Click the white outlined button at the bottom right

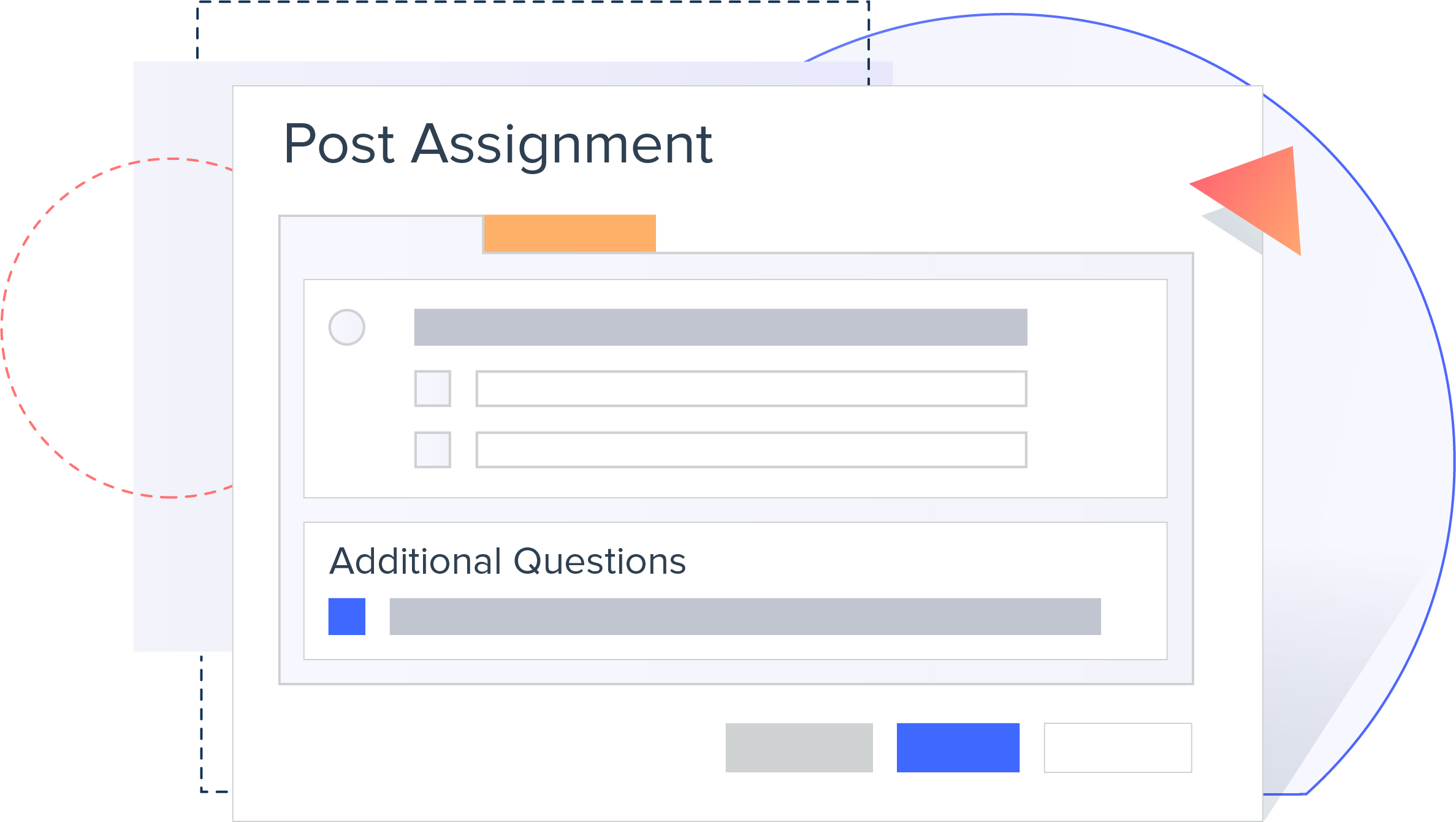[x=1118, y=748]
